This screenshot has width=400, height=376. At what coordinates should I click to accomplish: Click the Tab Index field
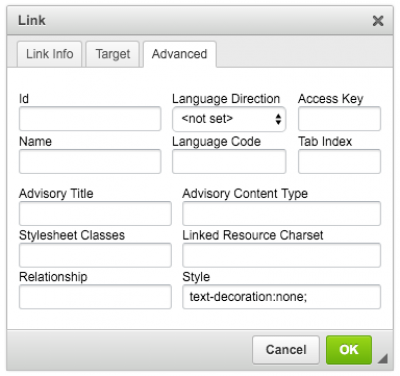tap(339, 161)
